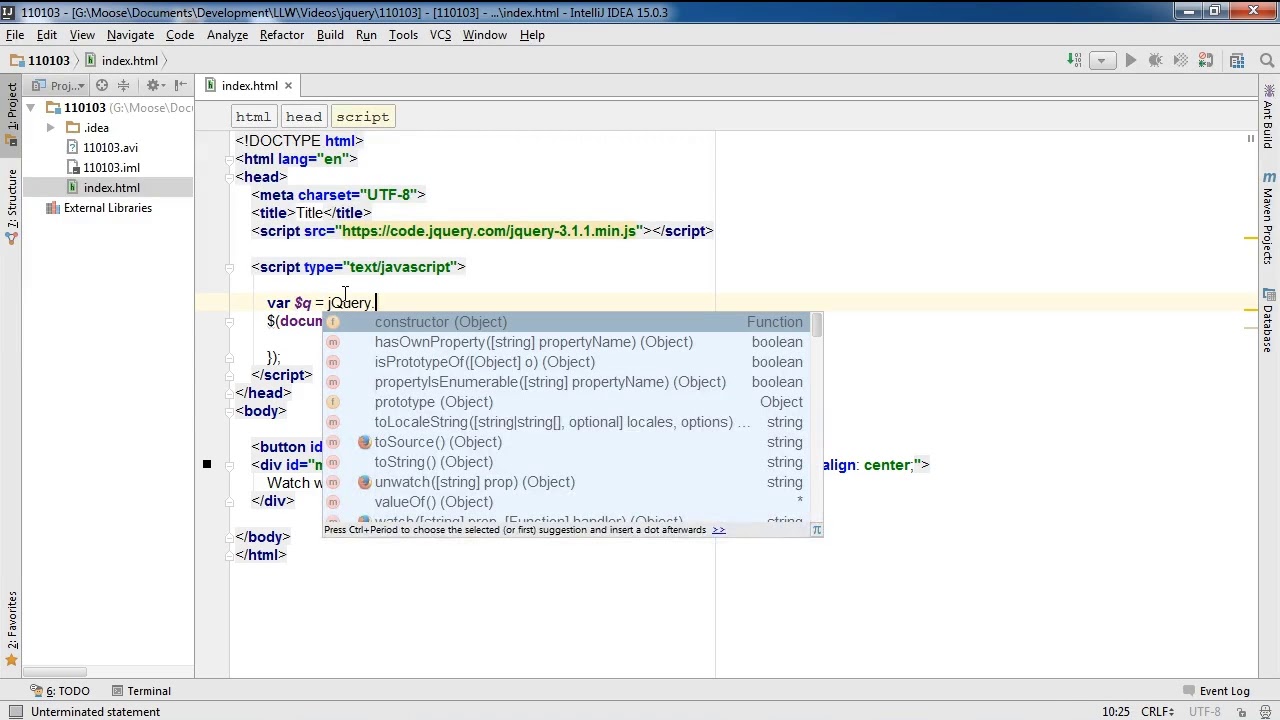The image size is (1280, 720).
Task: Click the head breadcrumb
Action: click(303, 117)
